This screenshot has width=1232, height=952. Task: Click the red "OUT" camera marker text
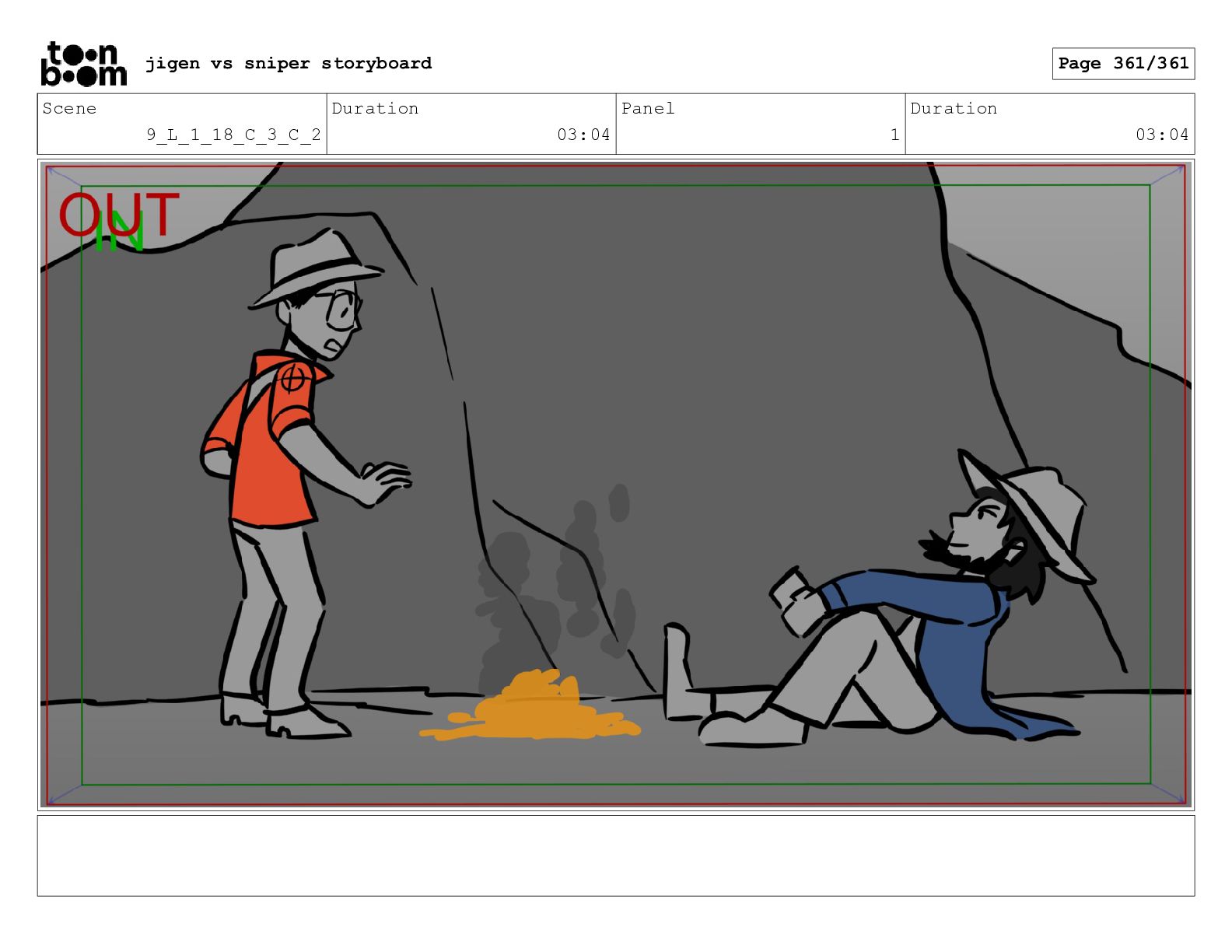(x=119, y=215)
